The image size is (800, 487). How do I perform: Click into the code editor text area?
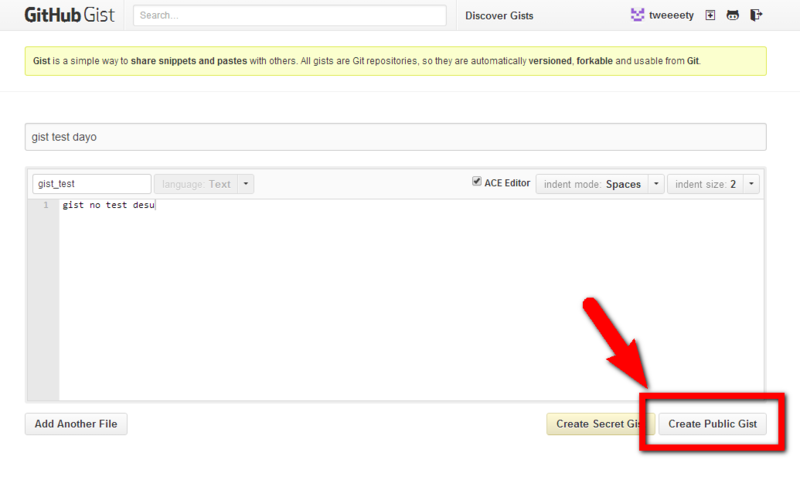click(x=411, y=300)
